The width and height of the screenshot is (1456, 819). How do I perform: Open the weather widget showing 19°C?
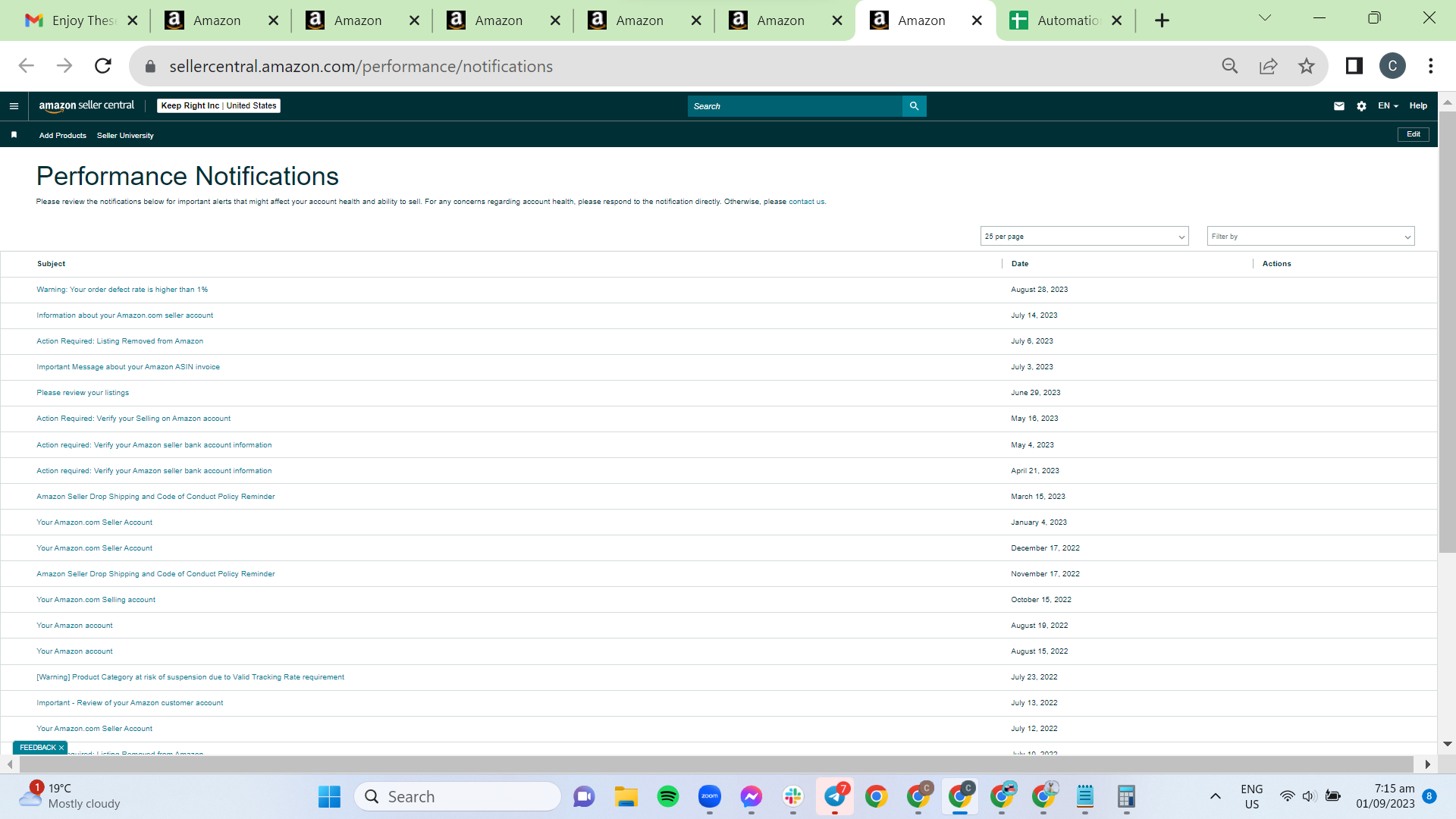point(70,796)
